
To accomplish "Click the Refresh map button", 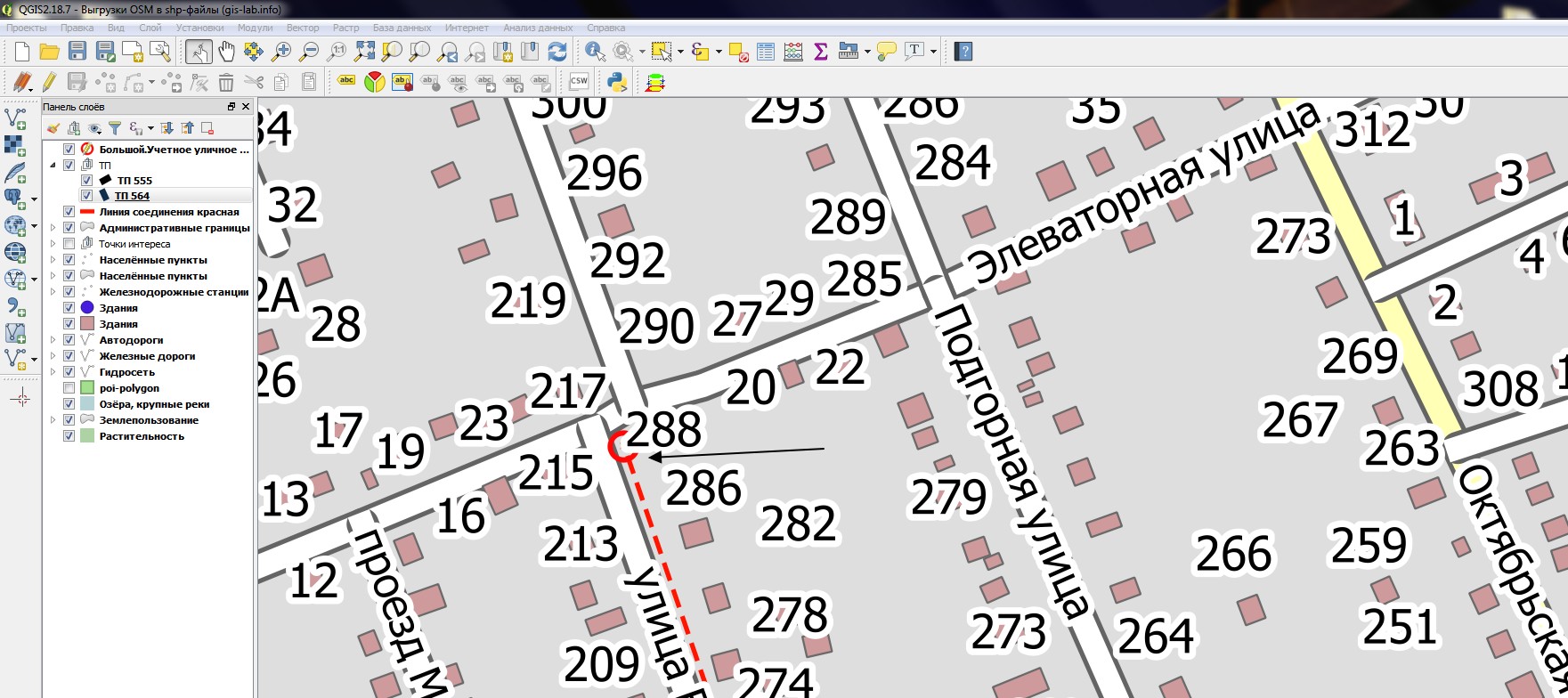I will [557, 52].
